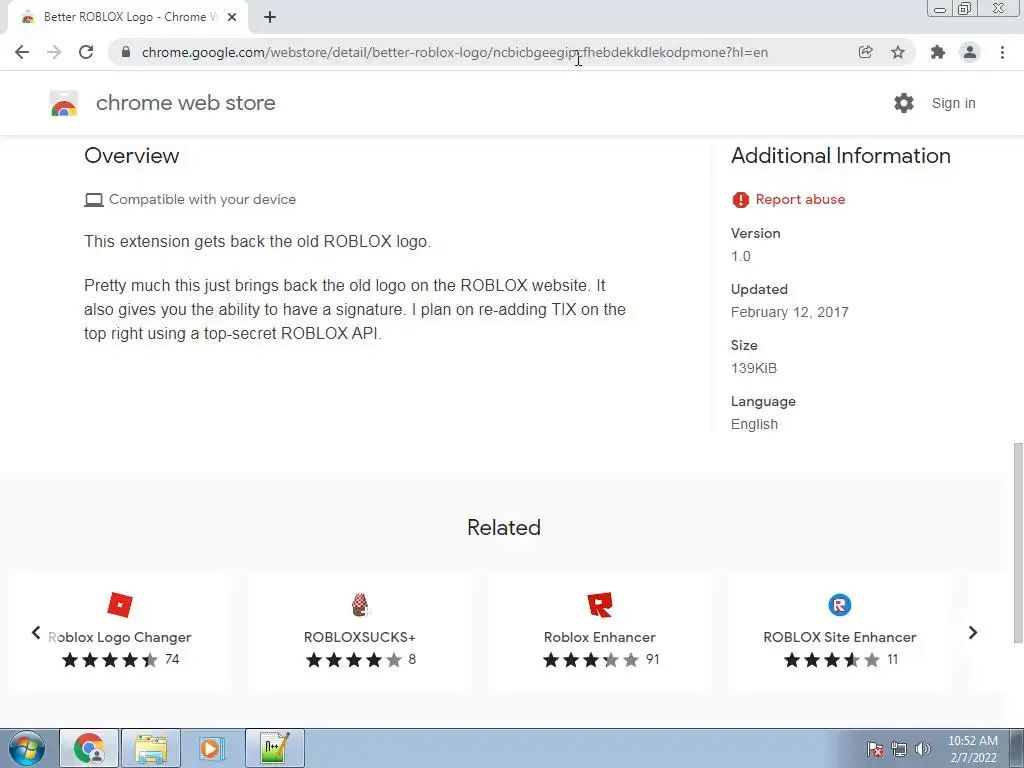The height and width of the screenshot is (768, 1024).
Task: Open the Chrome profile avatar
Action: pyautogui.click(x=970, y=52)
